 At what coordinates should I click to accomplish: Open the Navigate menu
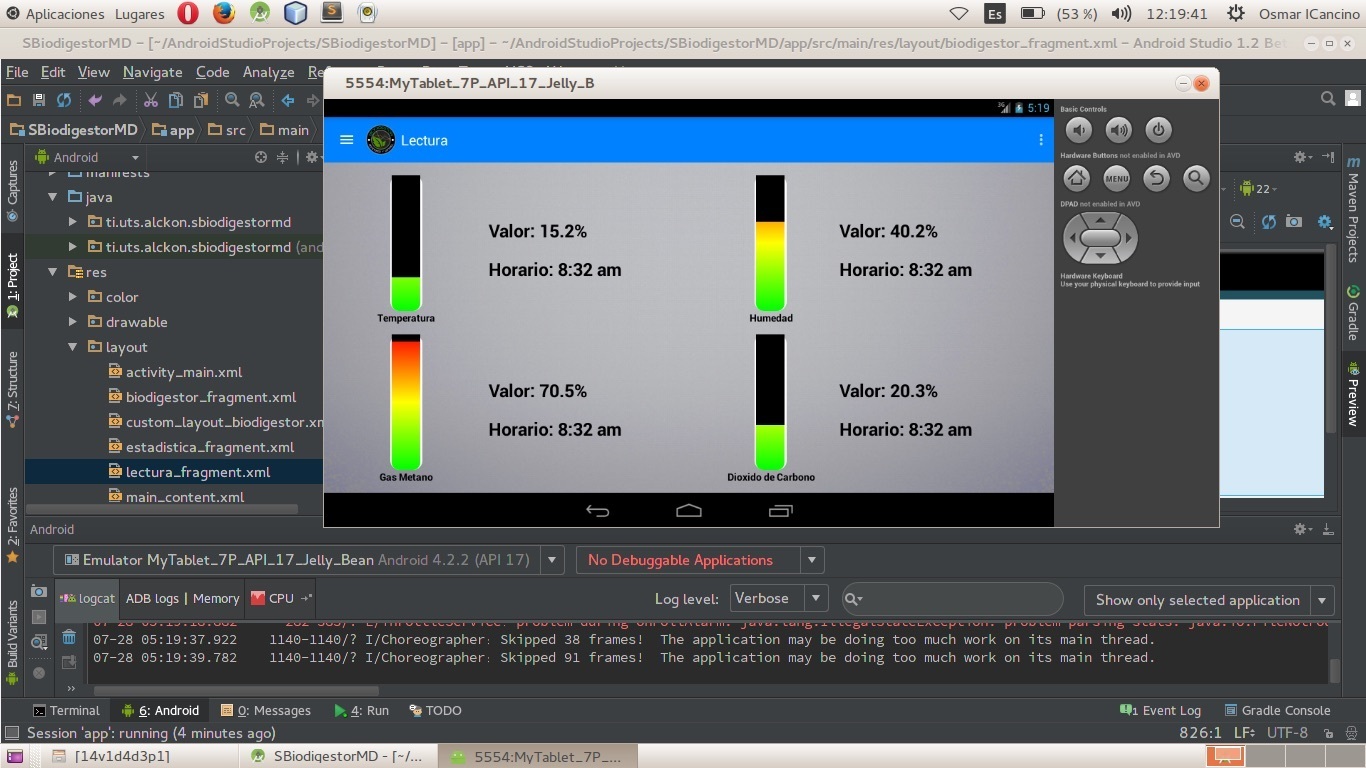[x=153, y=72]
